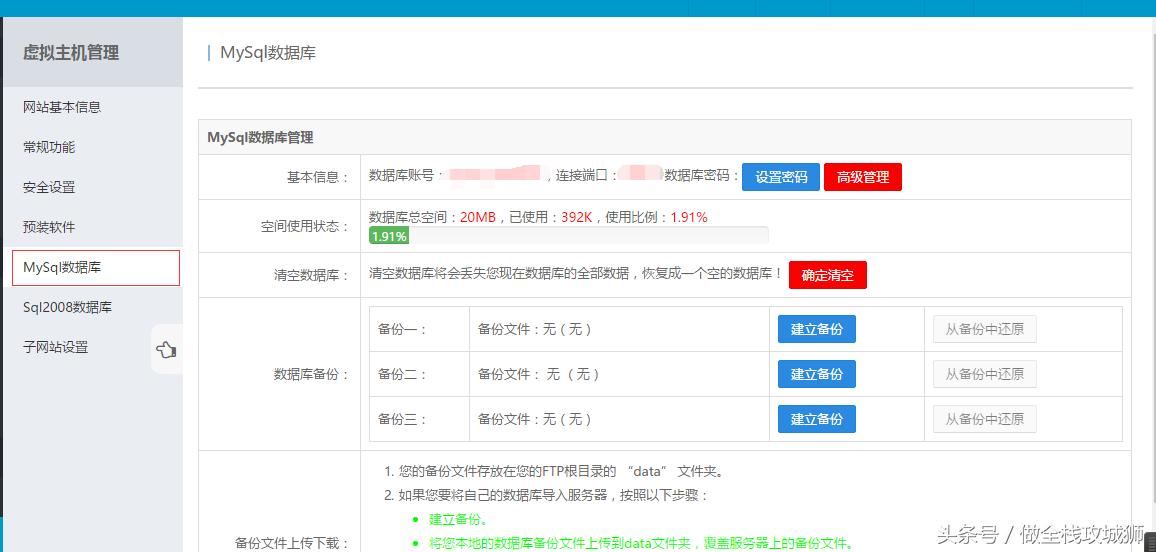Click 从备份中还原 for 备份一
The width and height of the screenshot is (1156, 552).
(x=985, y=329)
